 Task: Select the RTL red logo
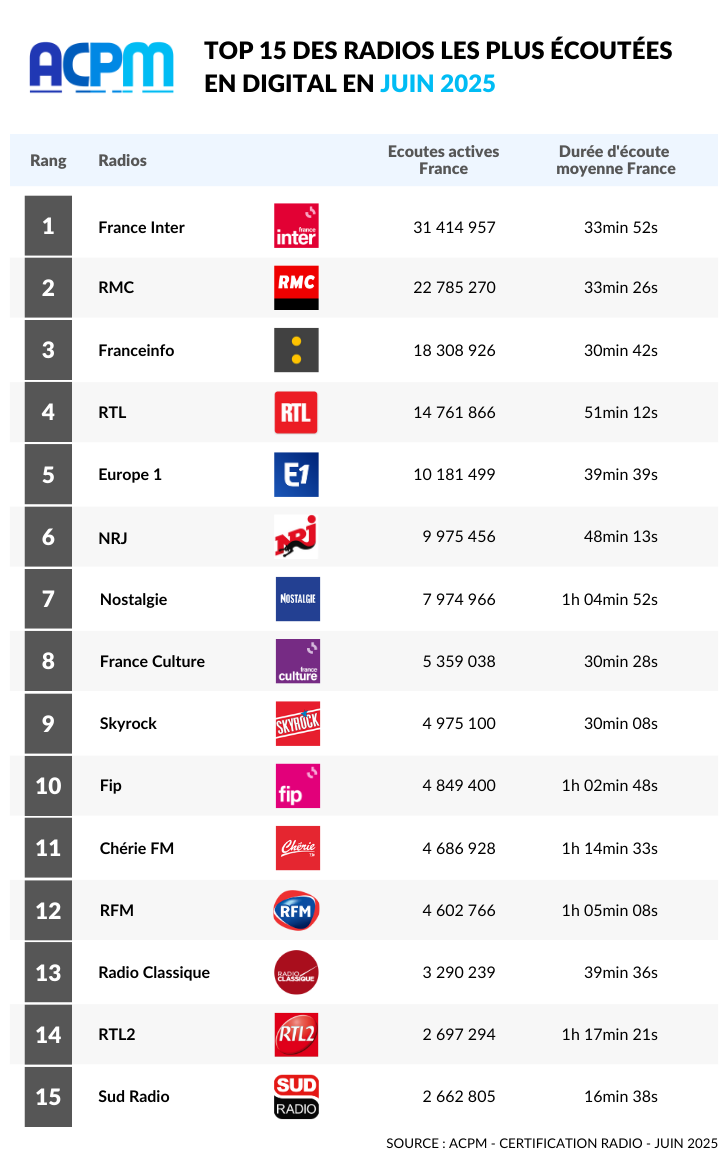[x=296, y=412]
